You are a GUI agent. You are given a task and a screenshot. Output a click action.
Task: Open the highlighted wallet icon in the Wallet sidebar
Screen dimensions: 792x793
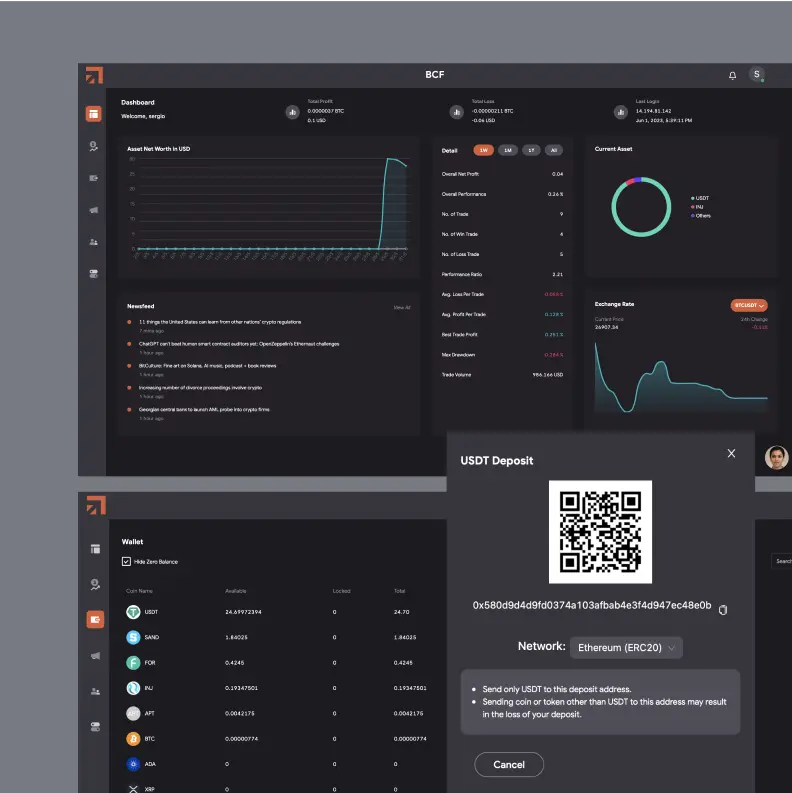(x=95, y=620)
